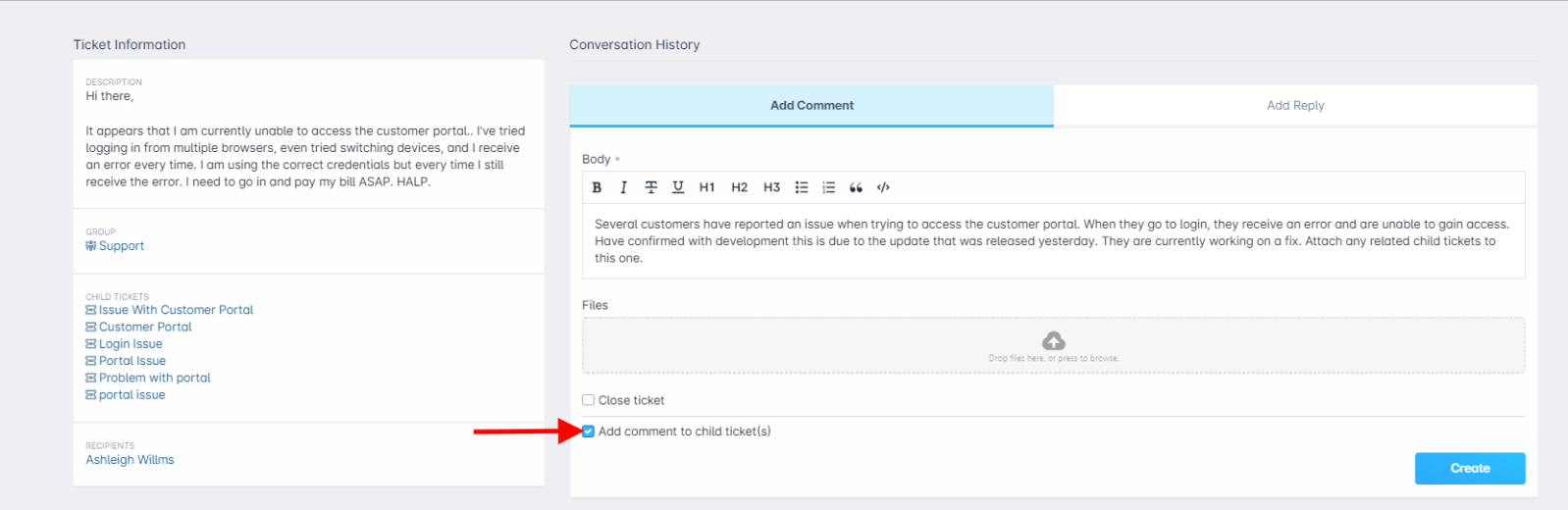Set Heading 3 style
The image size is (1568, 510).
[x=772, y=187]
